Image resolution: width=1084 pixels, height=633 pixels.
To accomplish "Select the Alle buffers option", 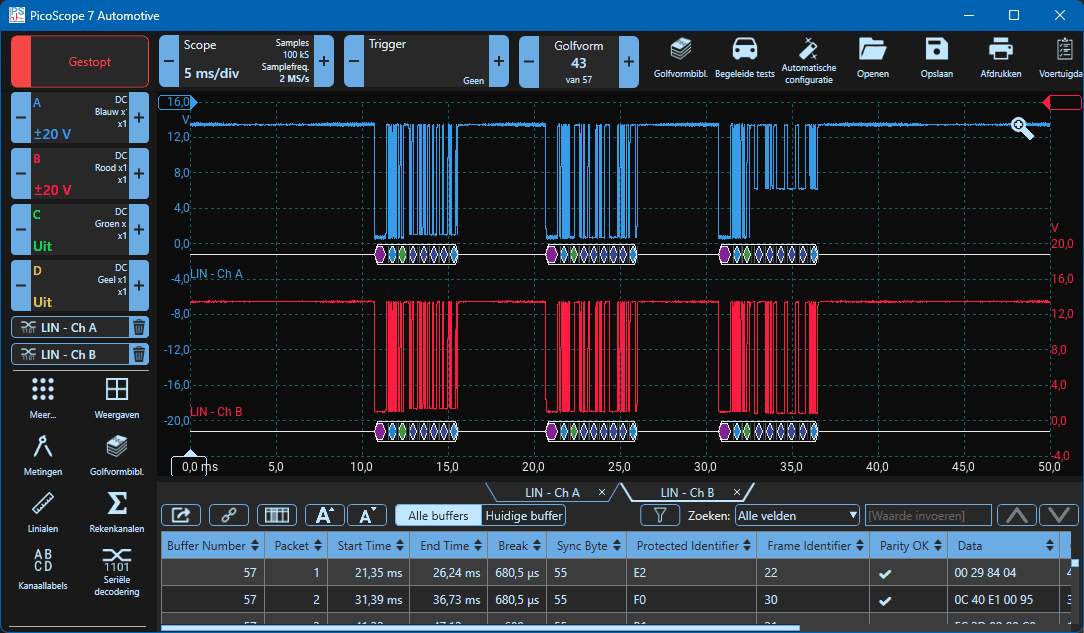I will (437, 516).
